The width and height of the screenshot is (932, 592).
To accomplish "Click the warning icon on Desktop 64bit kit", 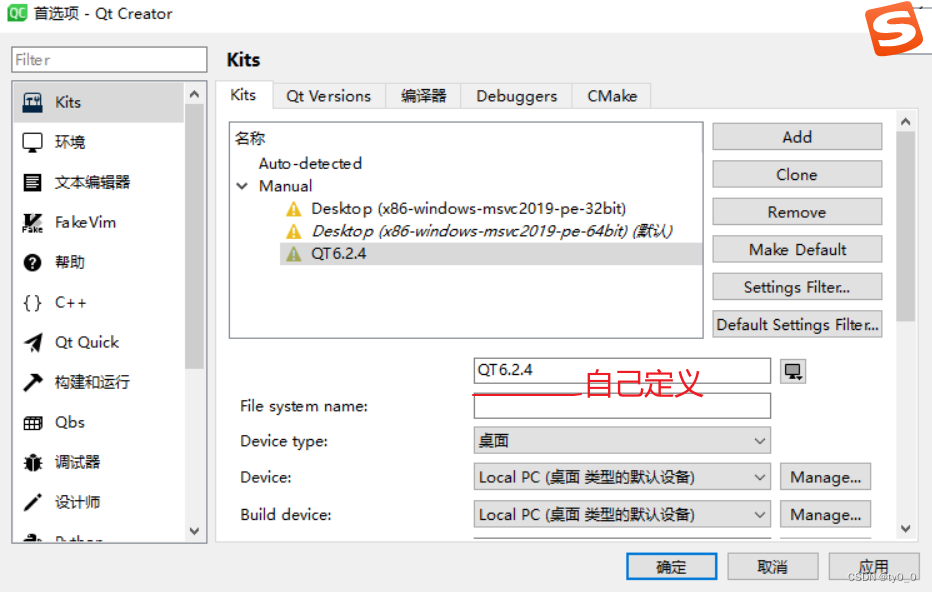I will (294, 231).
